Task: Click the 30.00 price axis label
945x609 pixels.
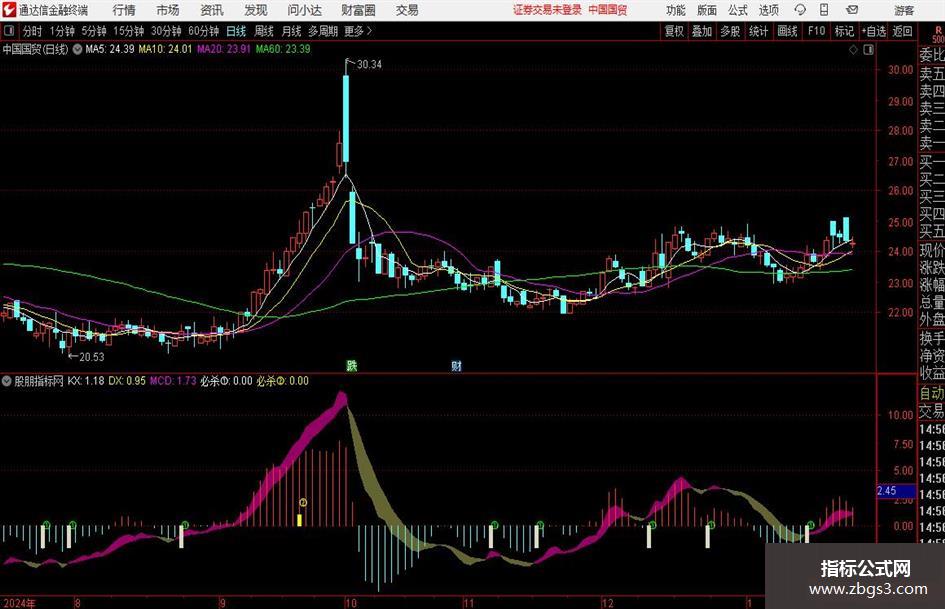Action: click(900, 70)
